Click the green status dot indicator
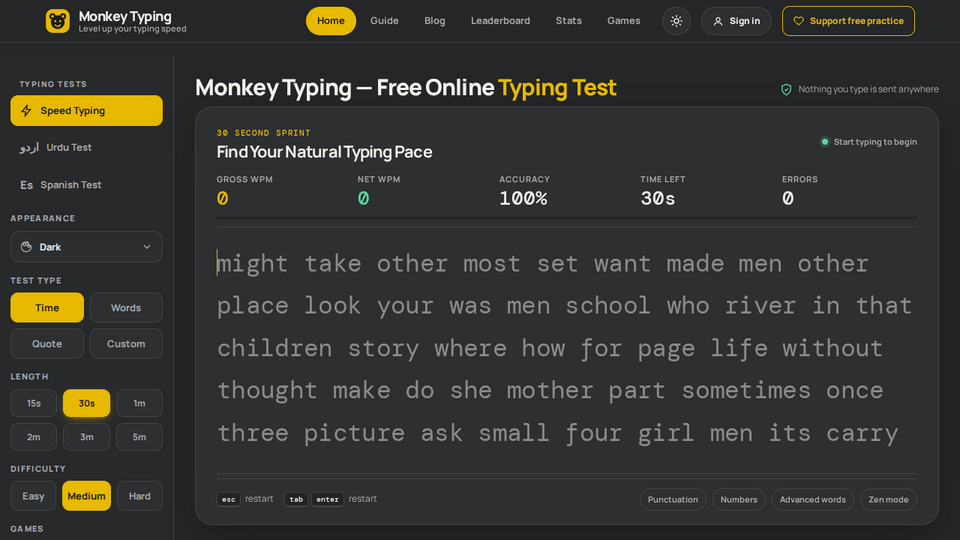This screenshot has height=540, width=960. click(825, 142)
